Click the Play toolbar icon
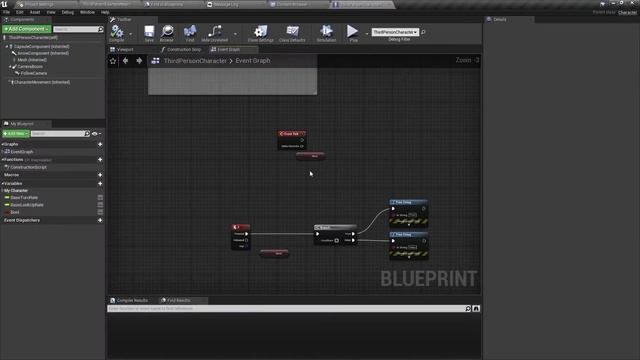640x360 pixels. pyautogui.click(x=352, y=31)
